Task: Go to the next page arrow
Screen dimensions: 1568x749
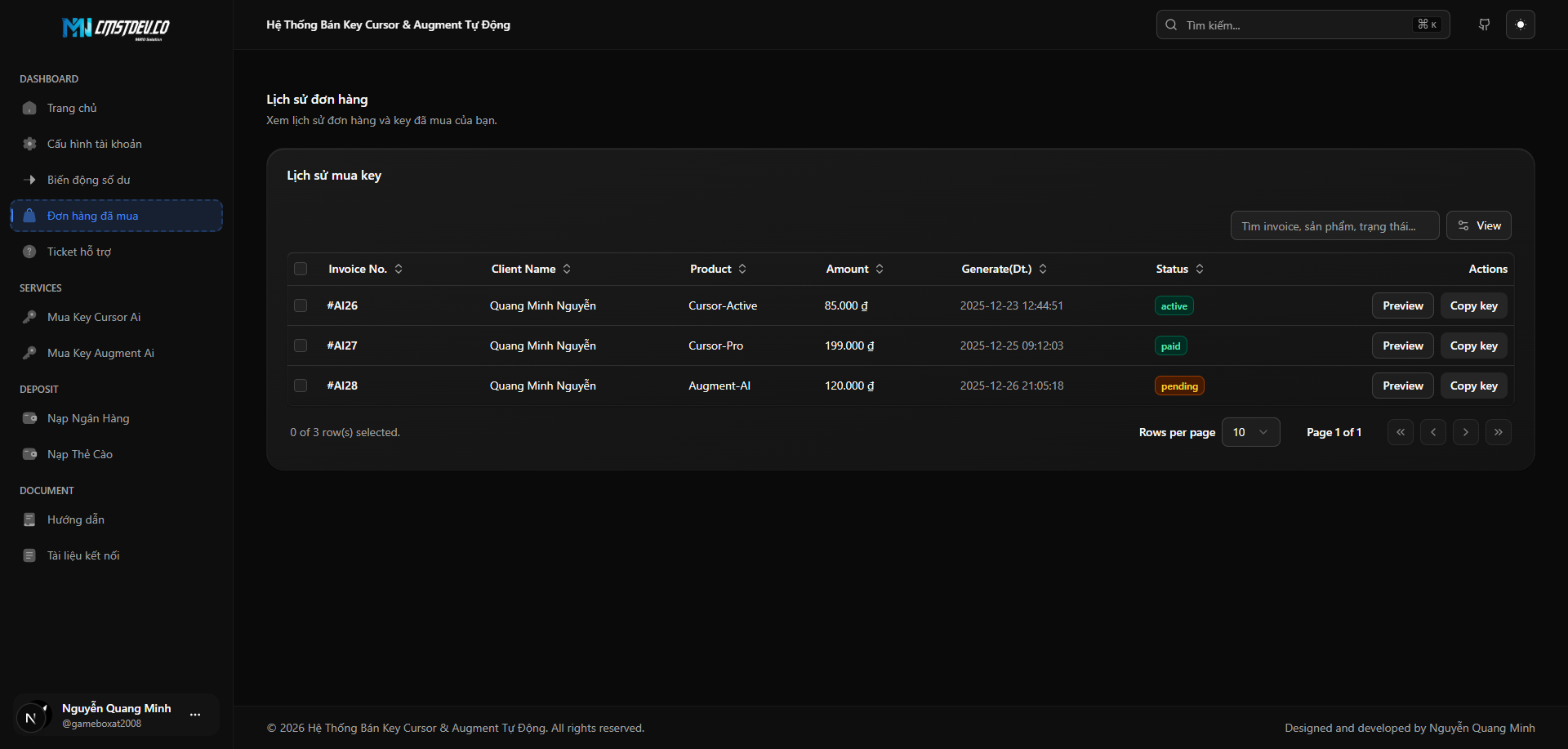Action: [x=1465, y=432]
